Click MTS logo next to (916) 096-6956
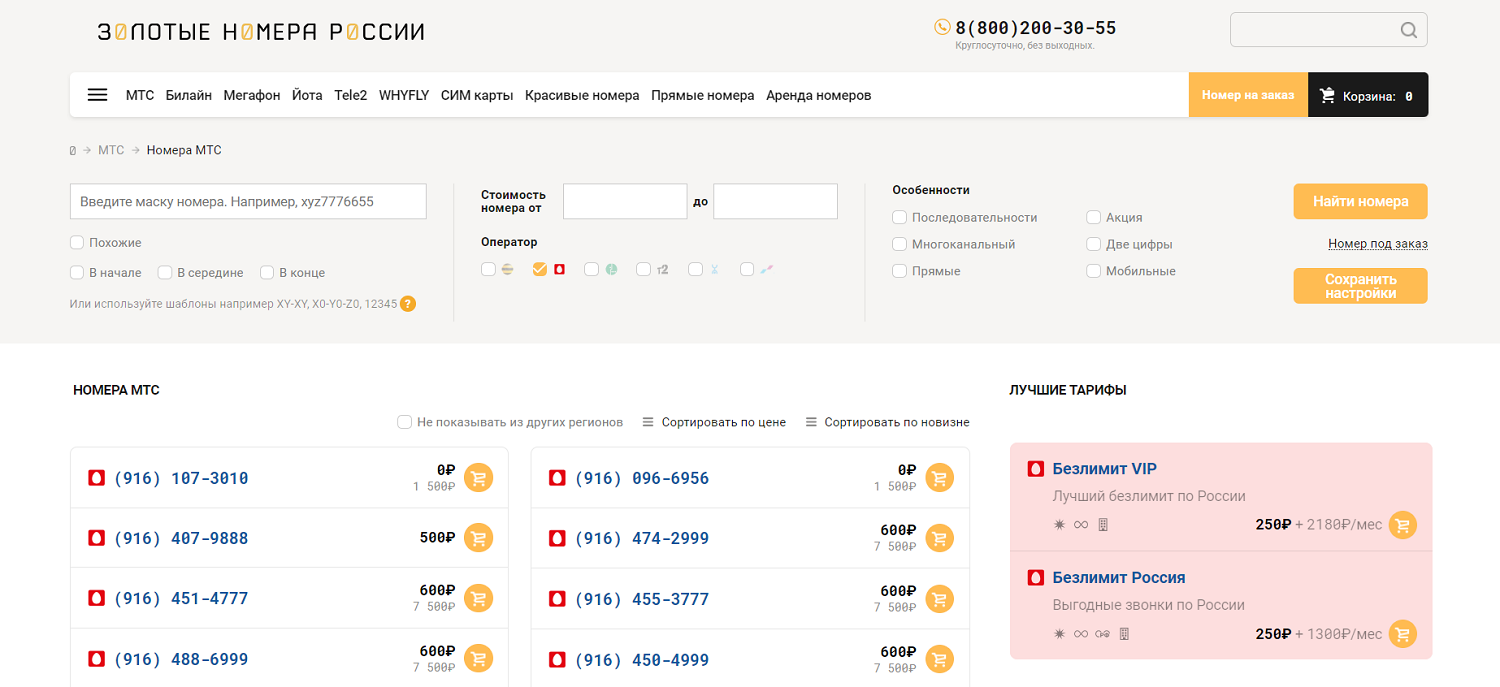1500x687 pixels. point(557,478)
